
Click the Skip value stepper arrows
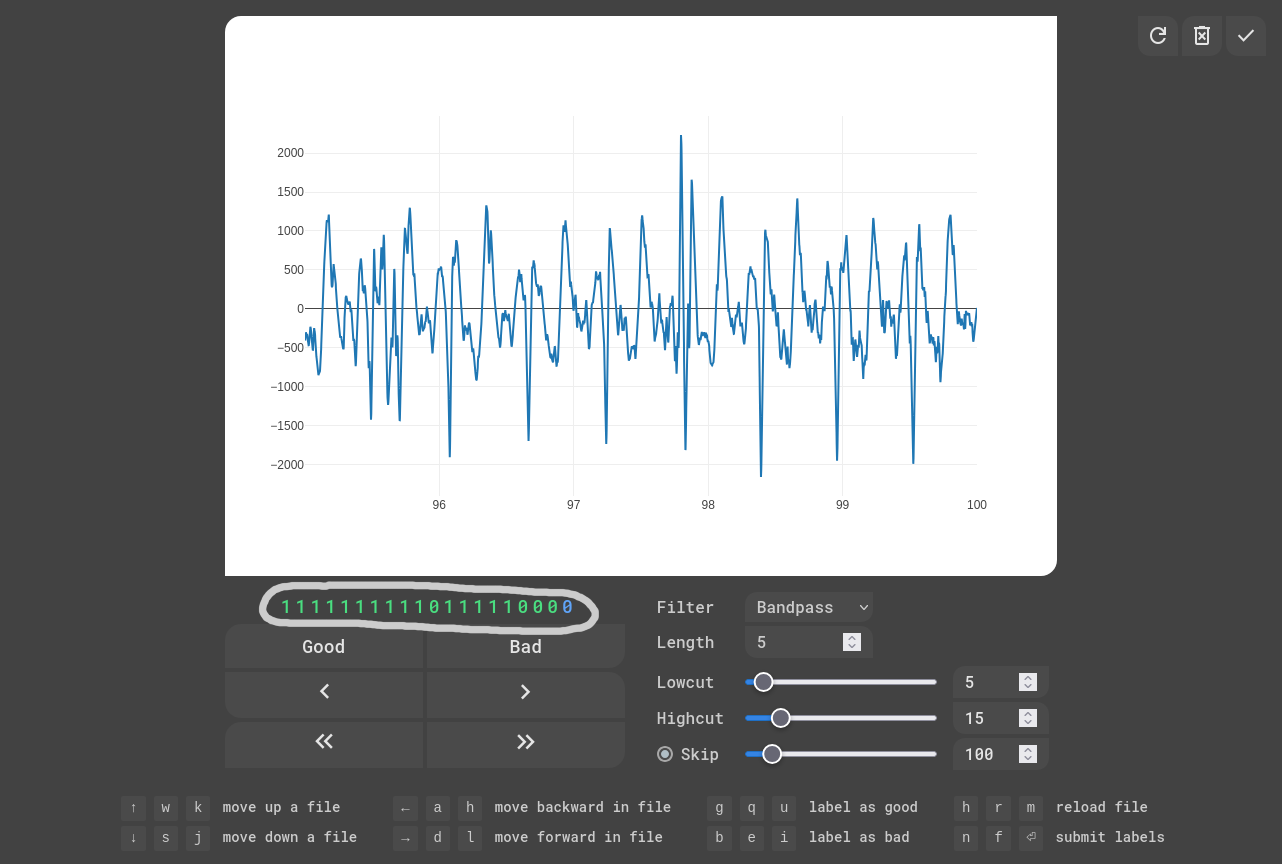click(1028, 754)
